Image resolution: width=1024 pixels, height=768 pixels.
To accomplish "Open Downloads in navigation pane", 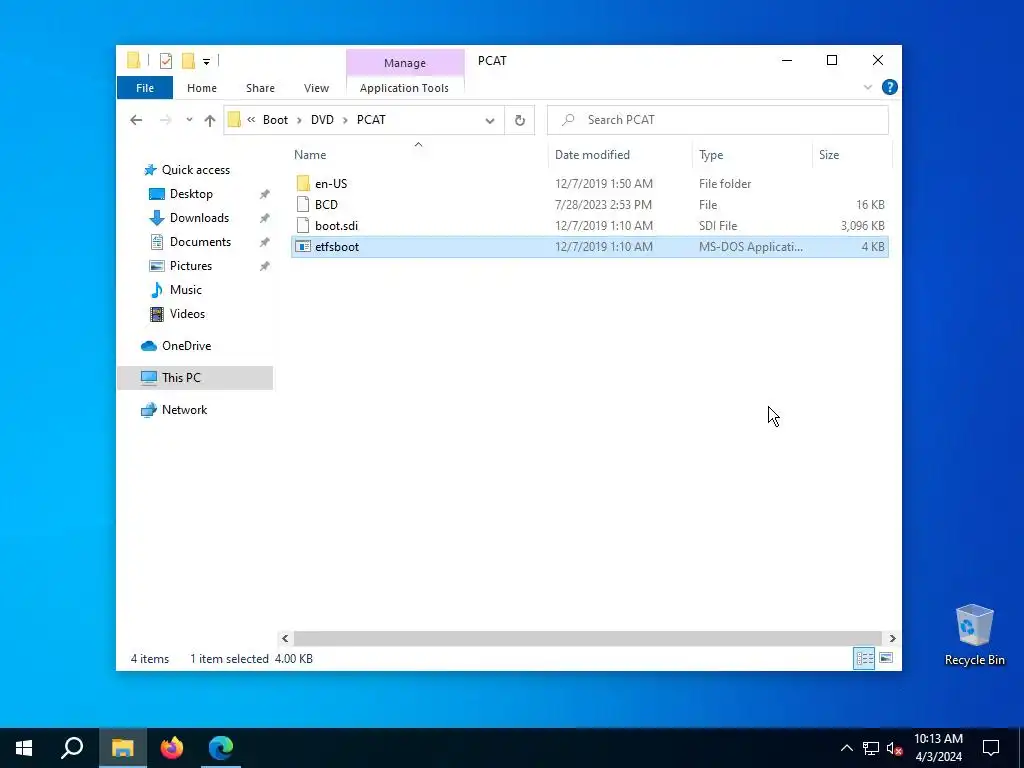I will tap(199, 217).
